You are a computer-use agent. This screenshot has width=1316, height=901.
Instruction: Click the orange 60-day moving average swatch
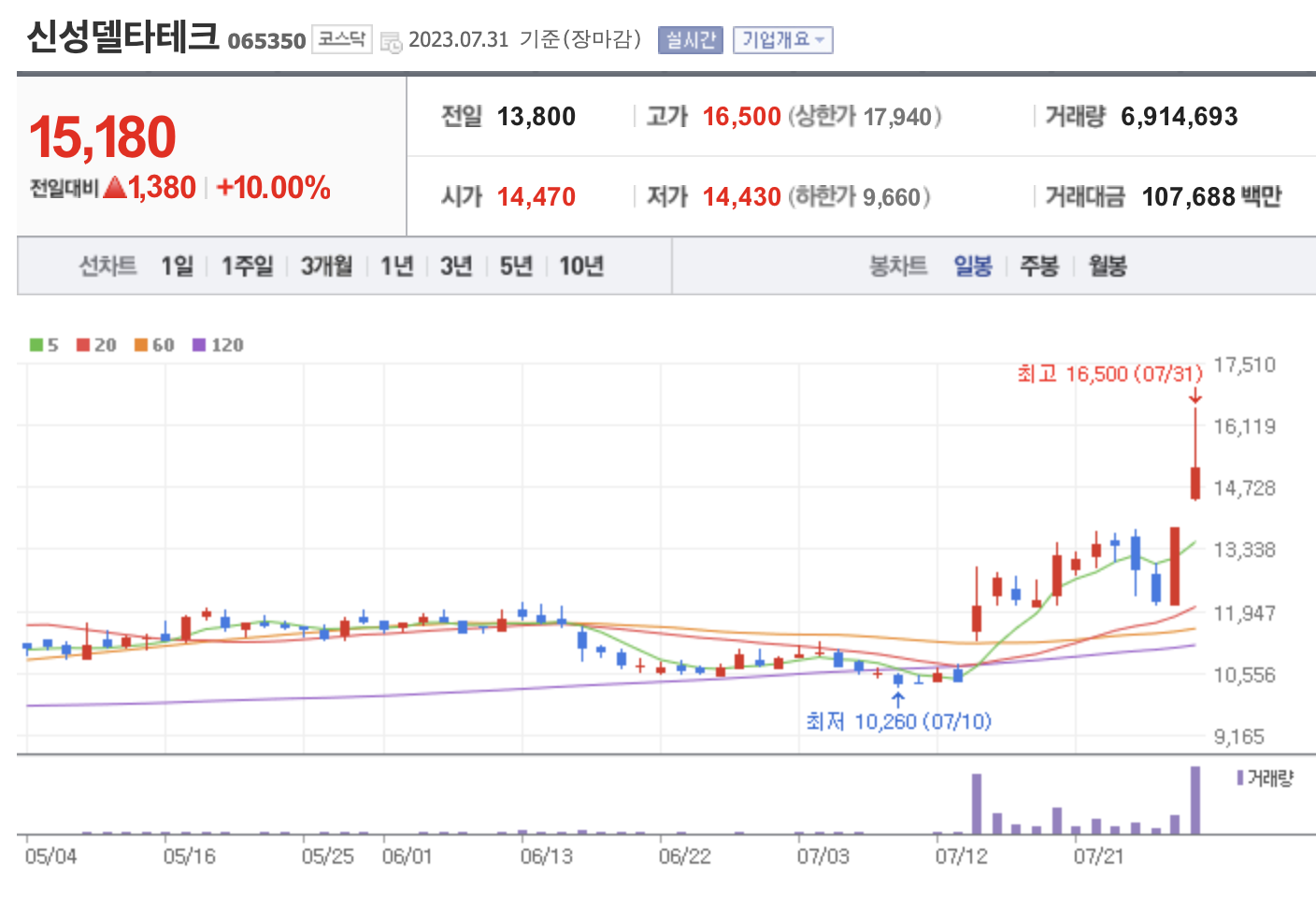coord(141,345)
